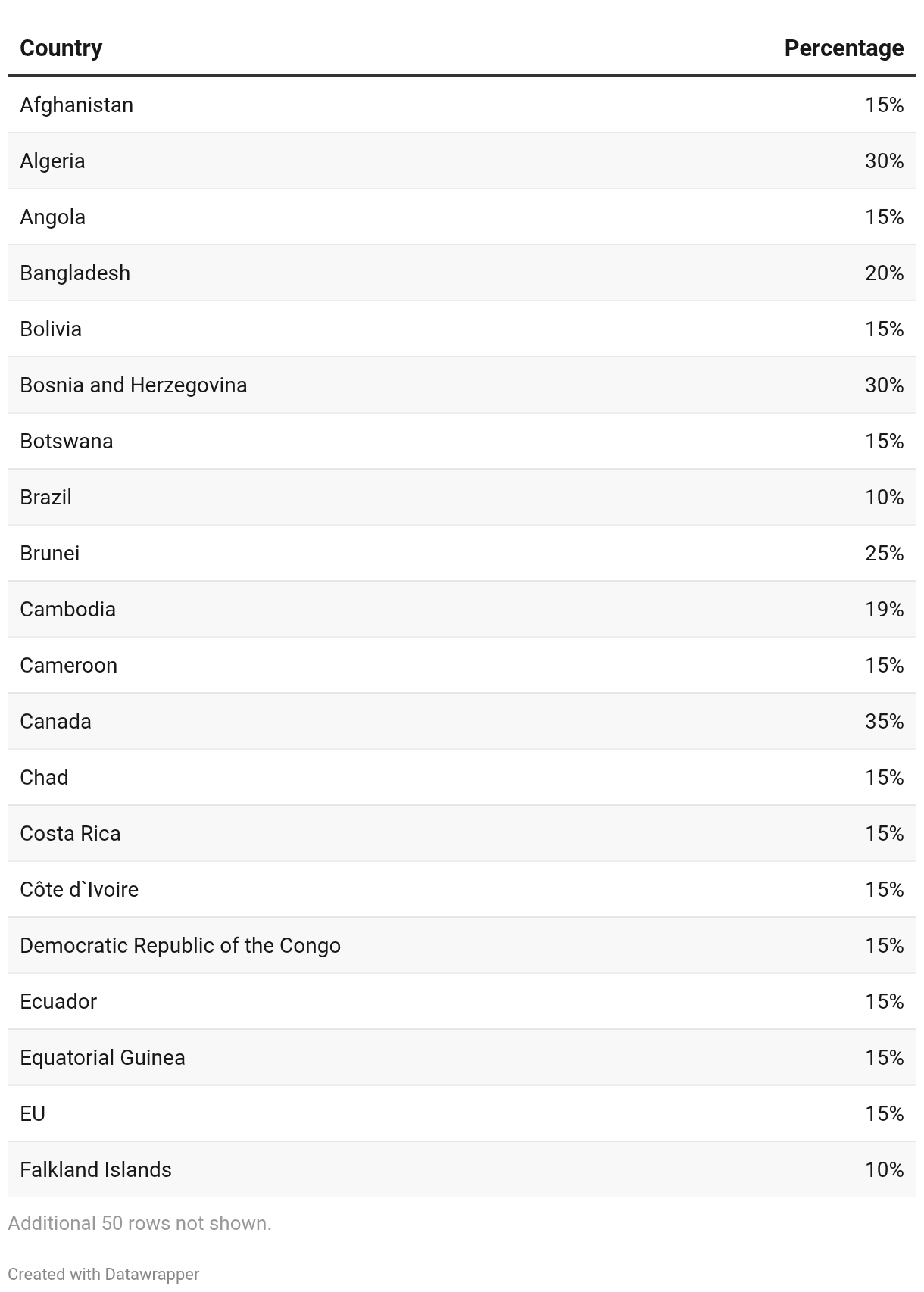Click Algeria's 30% percentage value

click(x=884, y=161)
